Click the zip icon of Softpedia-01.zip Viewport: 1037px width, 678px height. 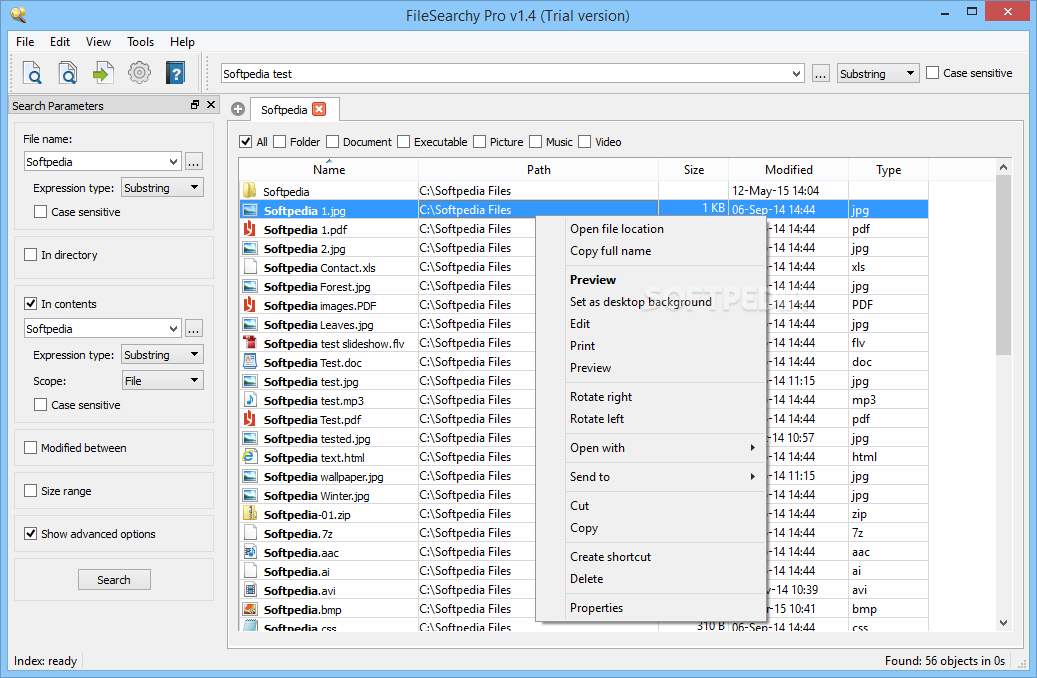[x=250, y=514]
